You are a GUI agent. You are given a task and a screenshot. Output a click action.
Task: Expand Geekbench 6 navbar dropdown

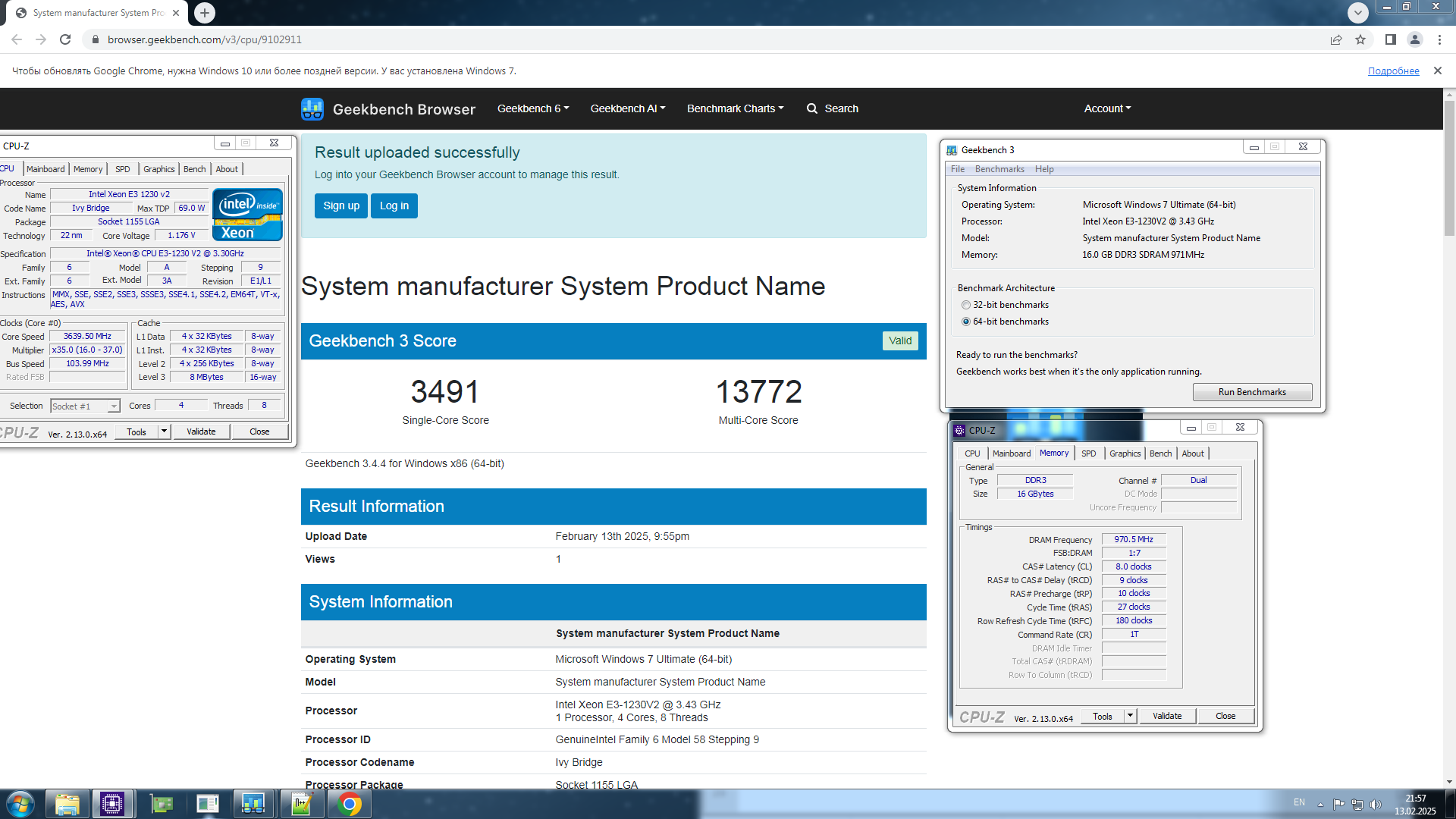[533, 108]
